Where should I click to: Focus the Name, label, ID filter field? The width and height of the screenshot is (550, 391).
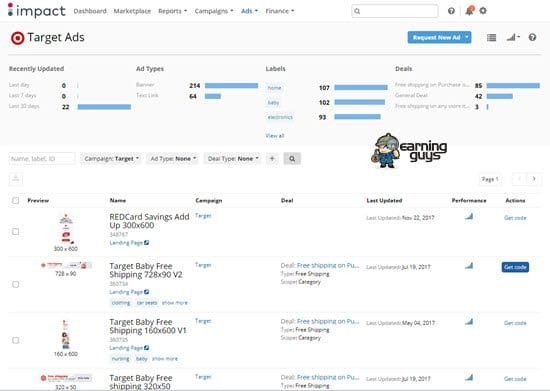(42, 159)
